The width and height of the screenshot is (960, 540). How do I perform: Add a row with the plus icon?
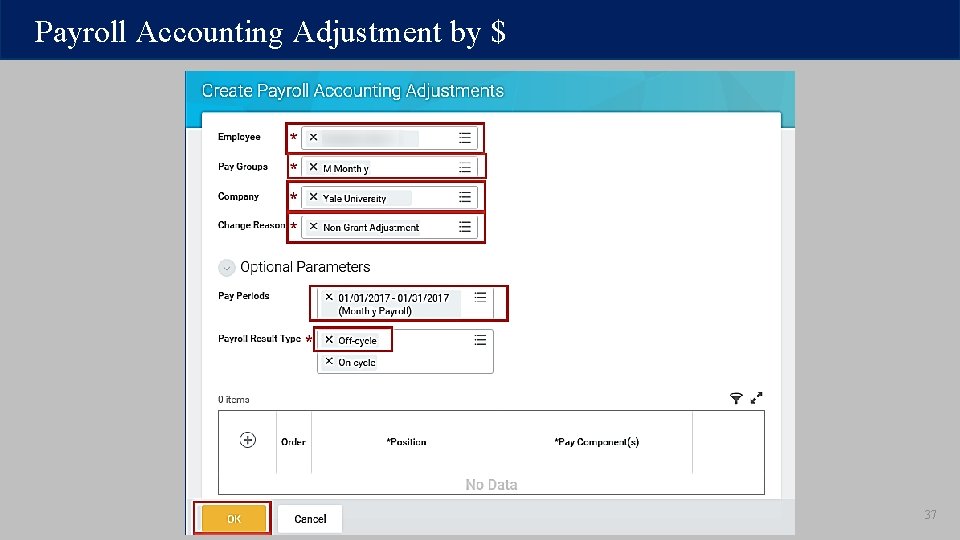[x=247, y=440]
